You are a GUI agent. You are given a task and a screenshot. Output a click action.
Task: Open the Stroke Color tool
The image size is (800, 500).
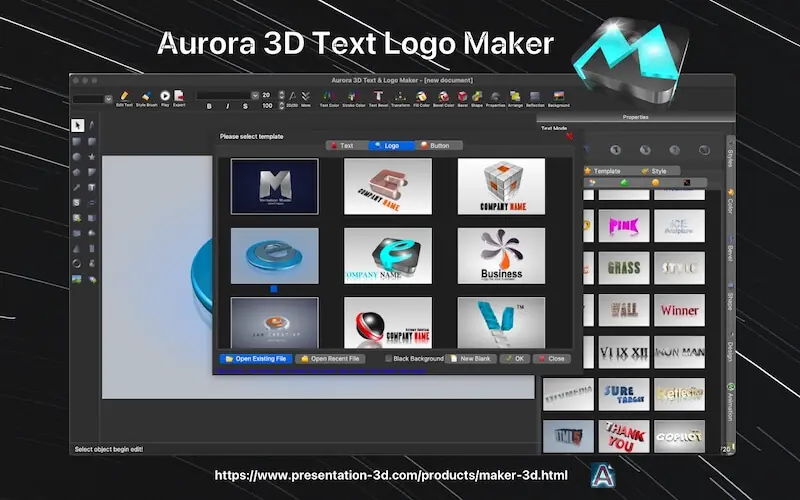(x=354, y=98)
